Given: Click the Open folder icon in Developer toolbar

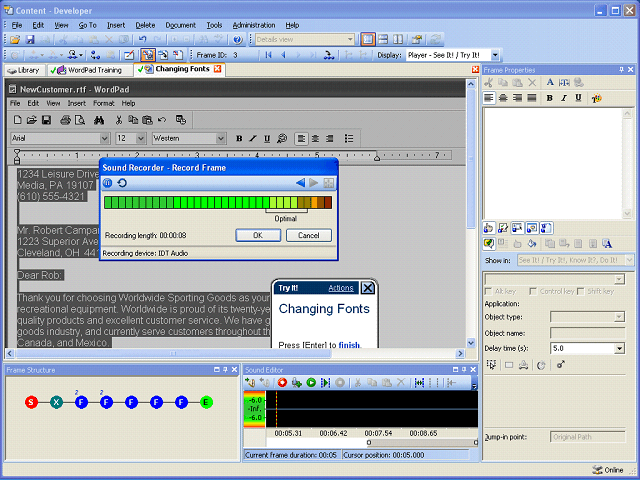Looking at the screenshot, I should [15, 40].
